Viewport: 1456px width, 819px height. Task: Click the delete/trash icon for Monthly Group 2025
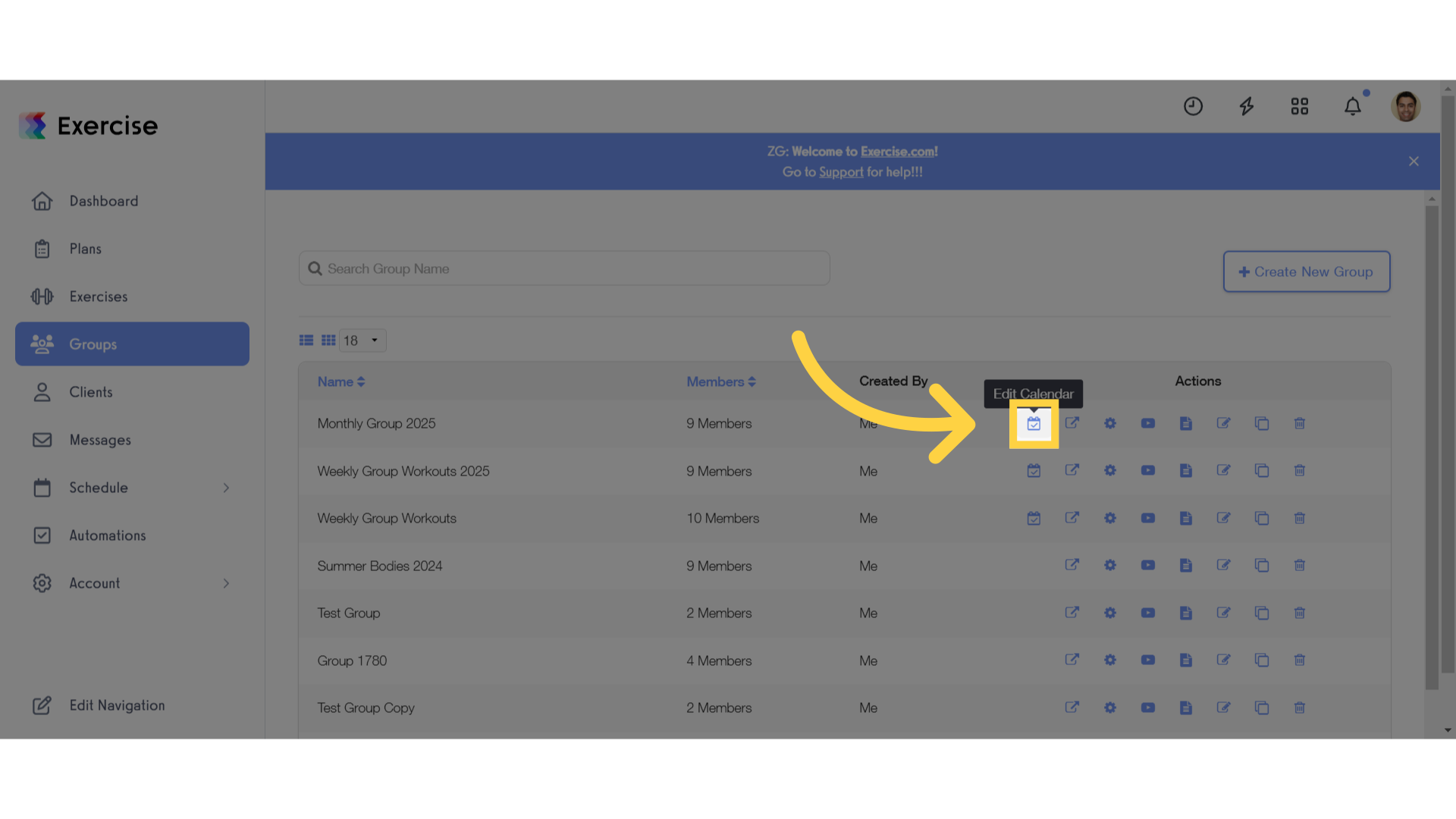pos(1300,423)
